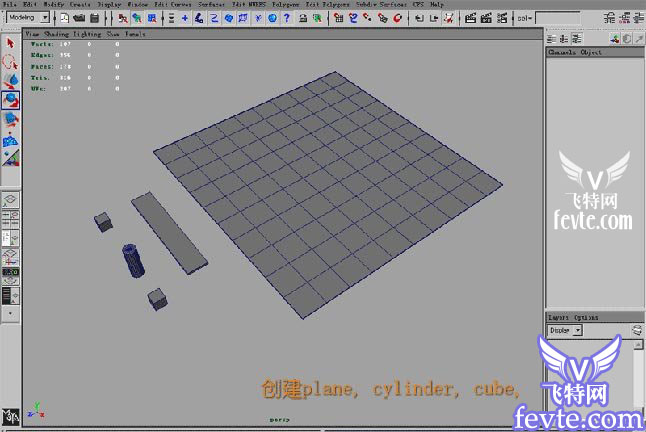646x432 pixels.
Task: Open the panel layout arrow below quick layouts
Action: point(10,313)
